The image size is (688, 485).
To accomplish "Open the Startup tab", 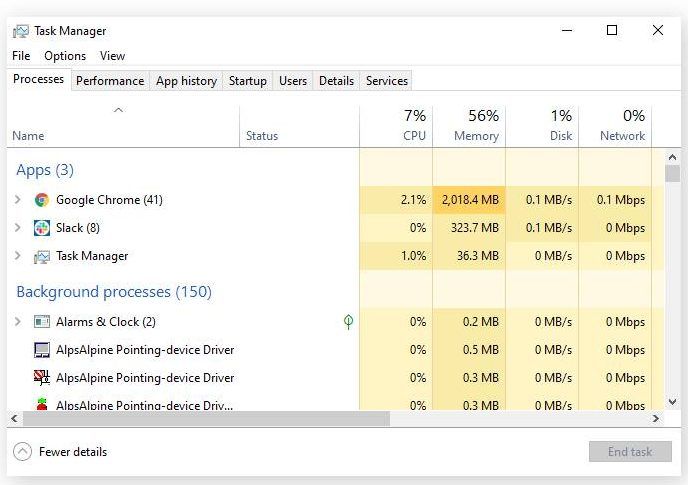I will point(247,81).
